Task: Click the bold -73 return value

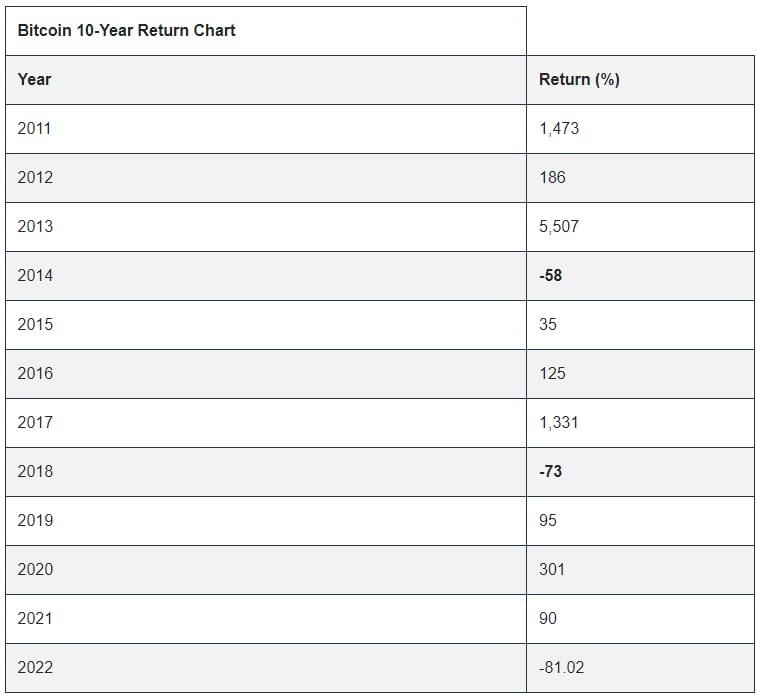Action: point(550,472)
